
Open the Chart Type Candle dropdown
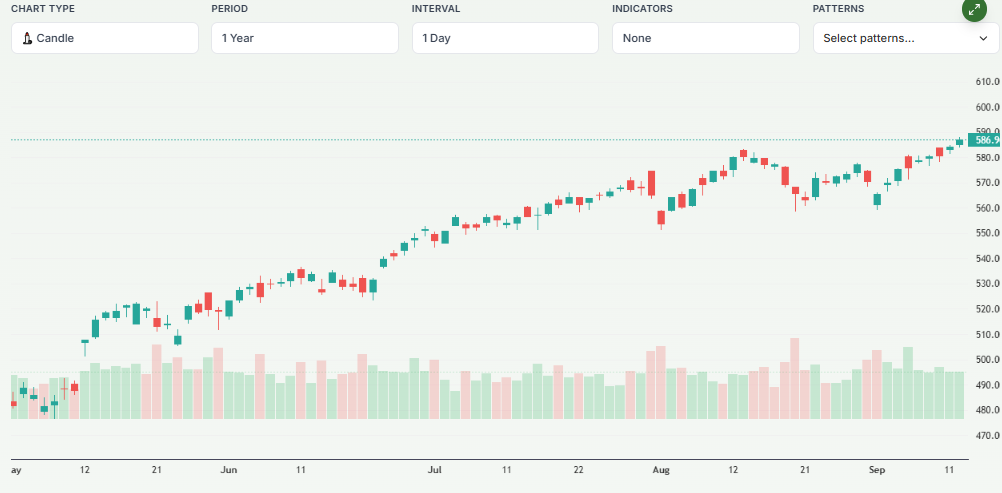coord(105,38)
